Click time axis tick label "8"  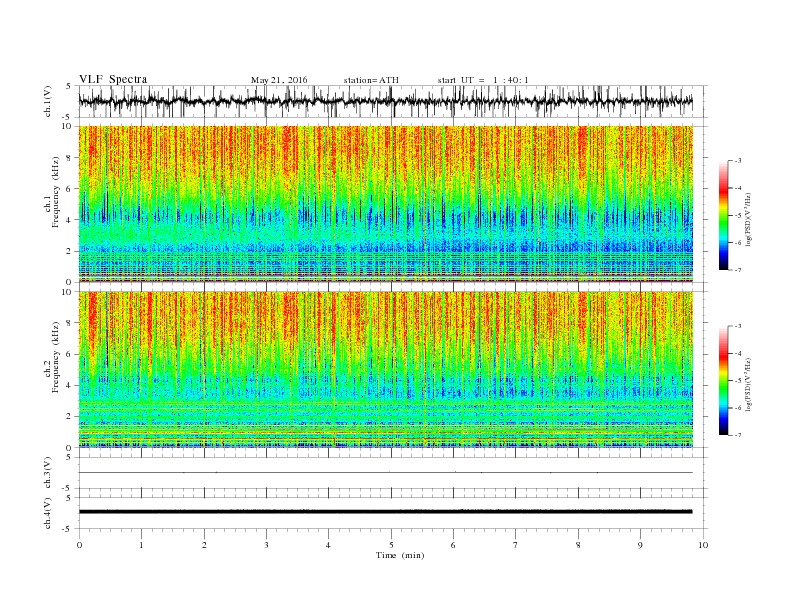(578, 545)
